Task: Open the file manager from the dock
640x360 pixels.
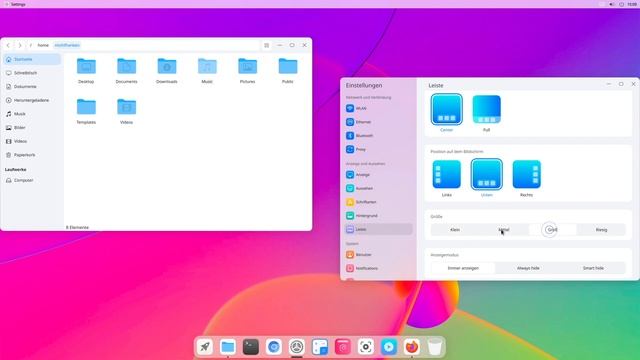Action: [228, 347]
